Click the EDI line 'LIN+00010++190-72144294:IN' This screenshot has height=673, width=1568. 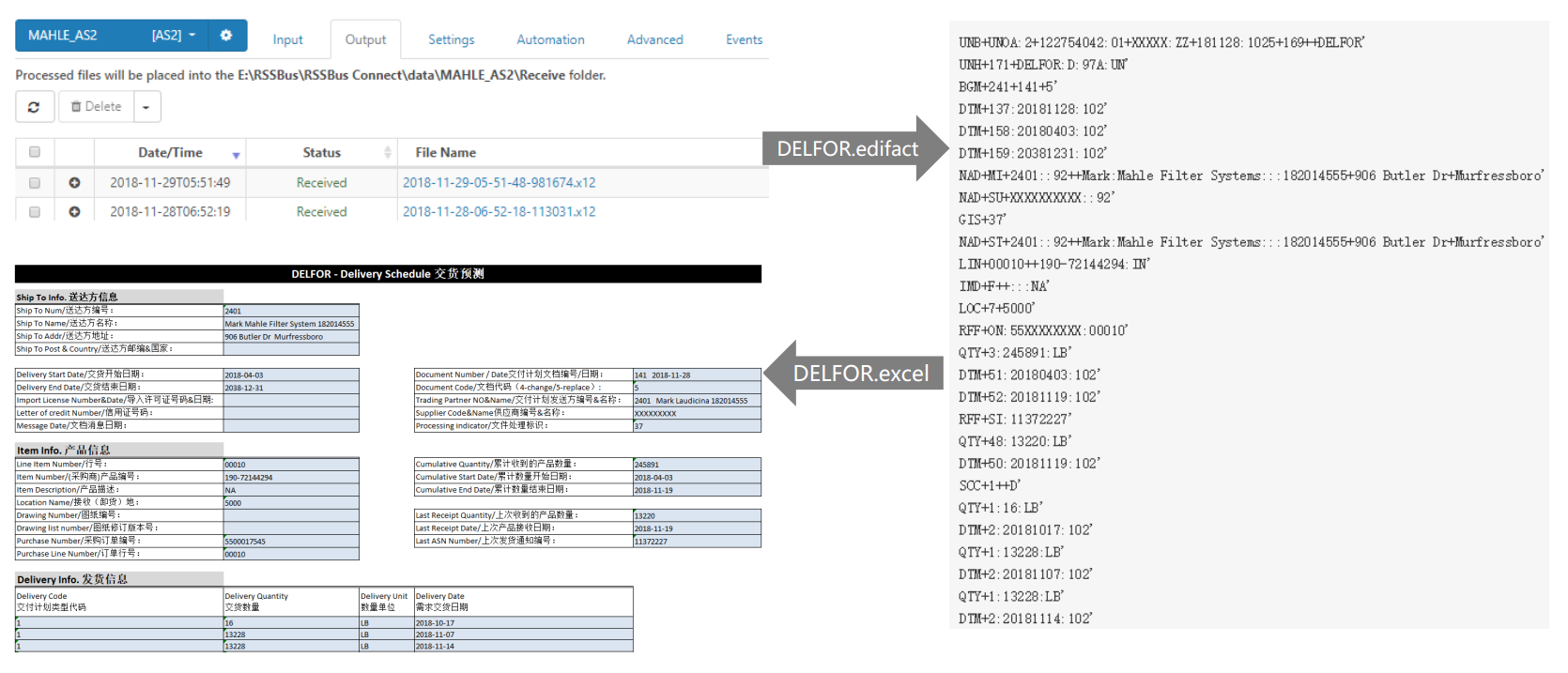pyautogui.click(x=1053, y=264)
